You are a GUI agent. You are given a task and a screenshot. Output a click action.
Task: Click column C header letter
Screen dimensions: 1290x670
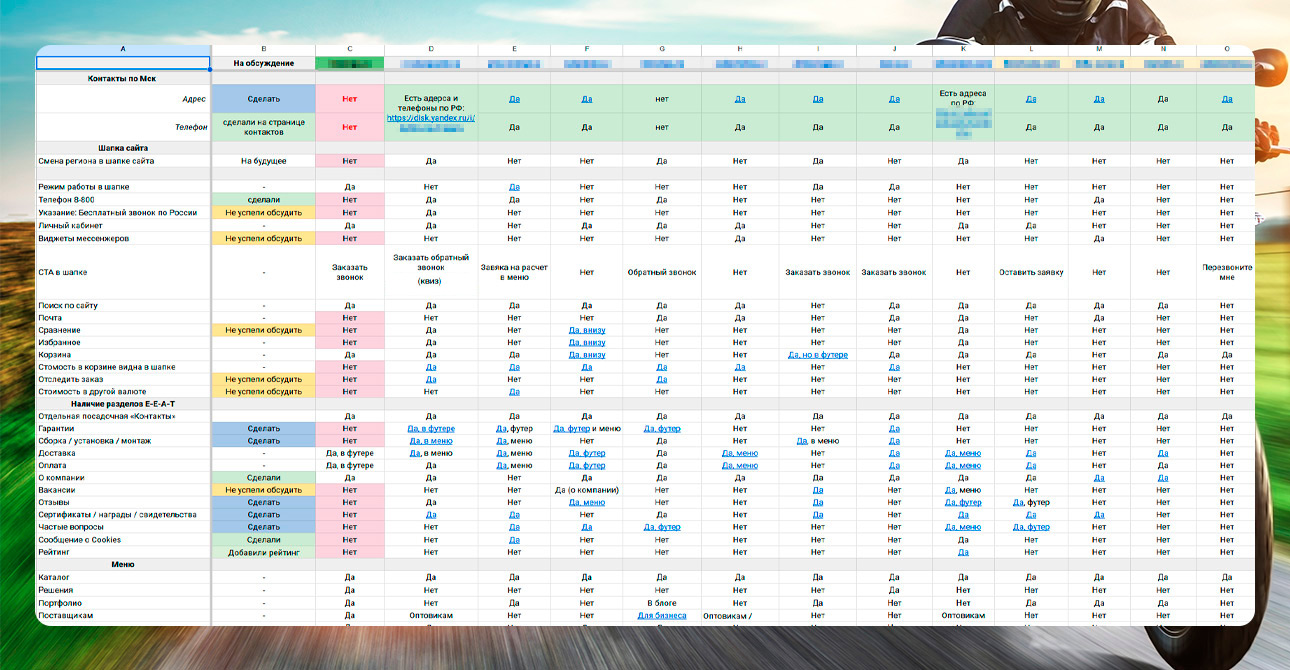tap(349, 49)
